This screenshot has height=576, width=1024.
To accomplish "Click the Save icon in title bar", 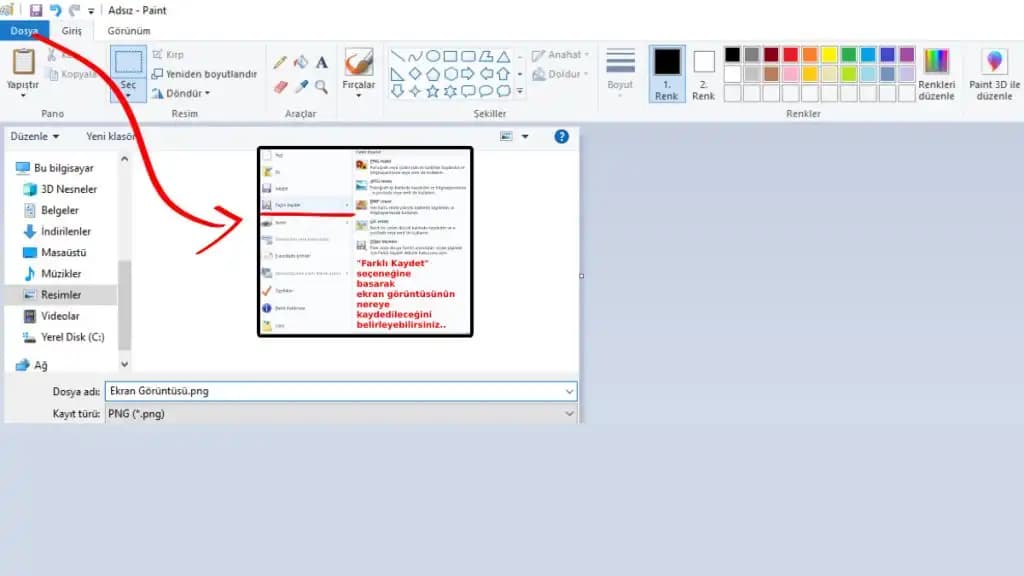I will click(37, 10).
